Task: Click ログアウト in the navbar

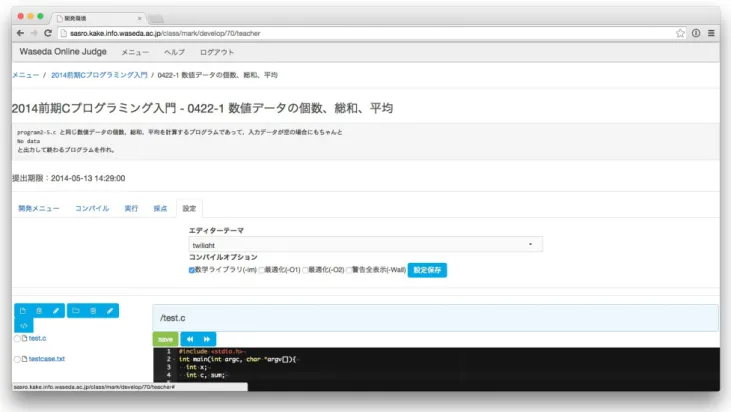Action: (217, 52)
